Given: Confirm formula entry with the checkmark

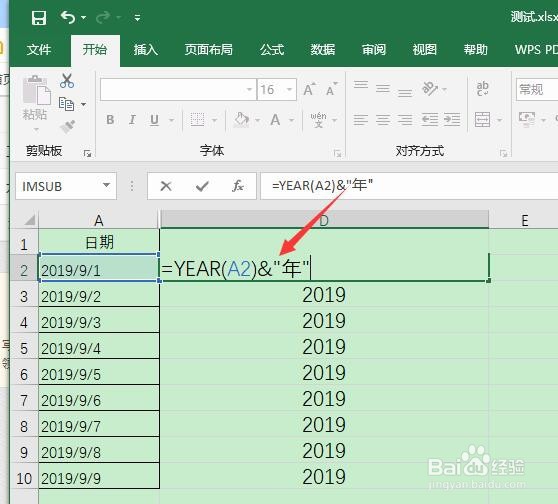Looking at the screenshot, I should (202, 186).
